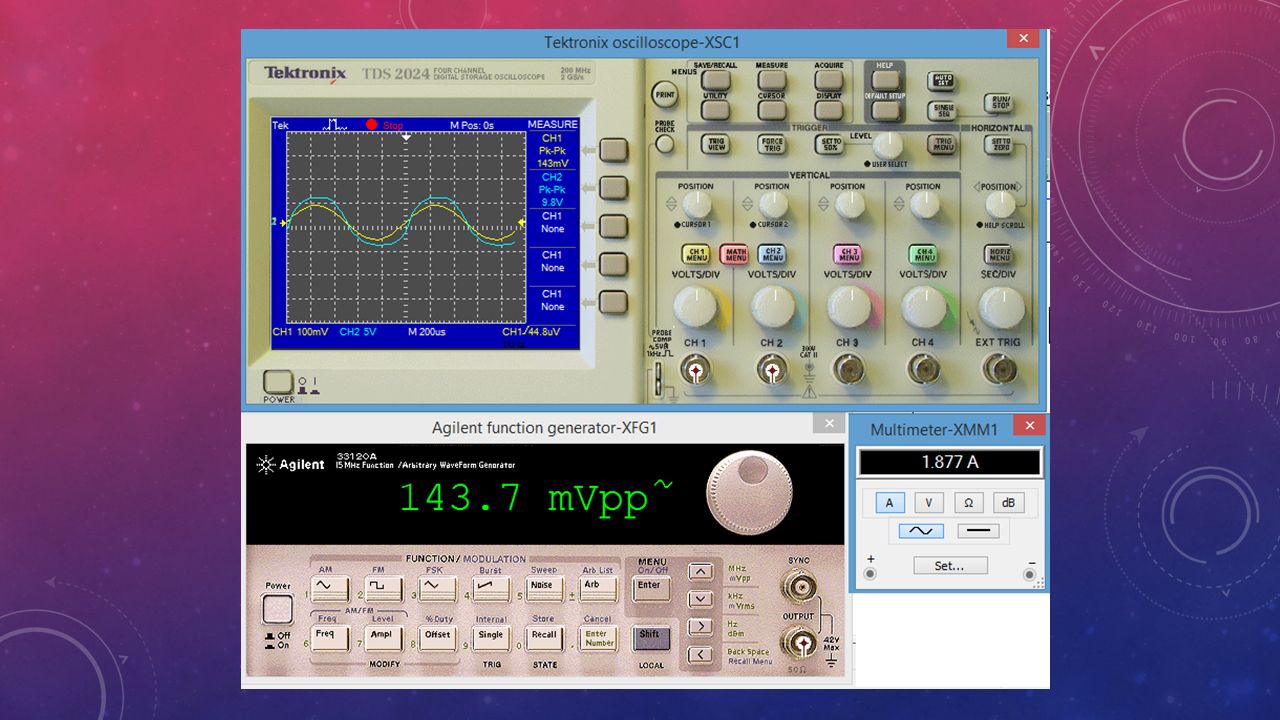
Task: Open the CH 4 MENU
Action: [x=923, y=254]
